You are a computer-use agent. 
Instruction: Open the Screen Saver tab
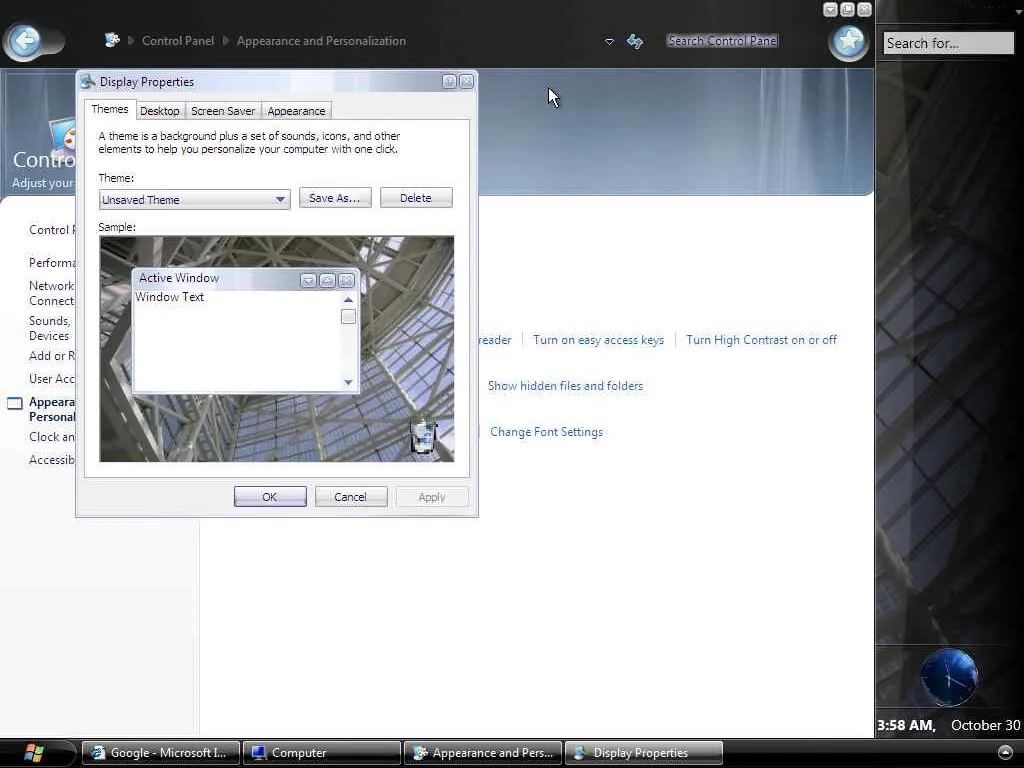point(223,111)
